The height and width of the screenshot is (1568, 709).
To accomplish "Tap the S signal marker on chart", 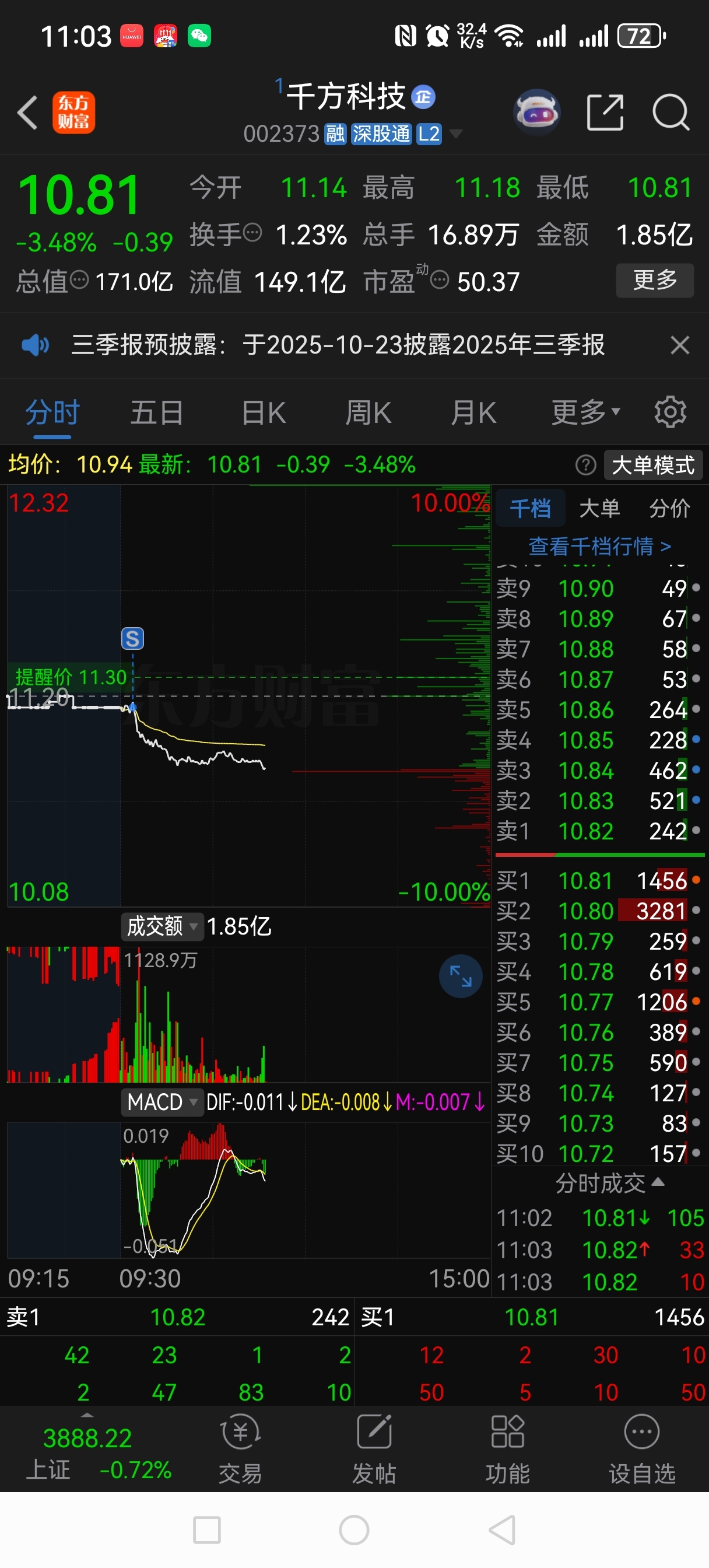I will click(133, 639).
